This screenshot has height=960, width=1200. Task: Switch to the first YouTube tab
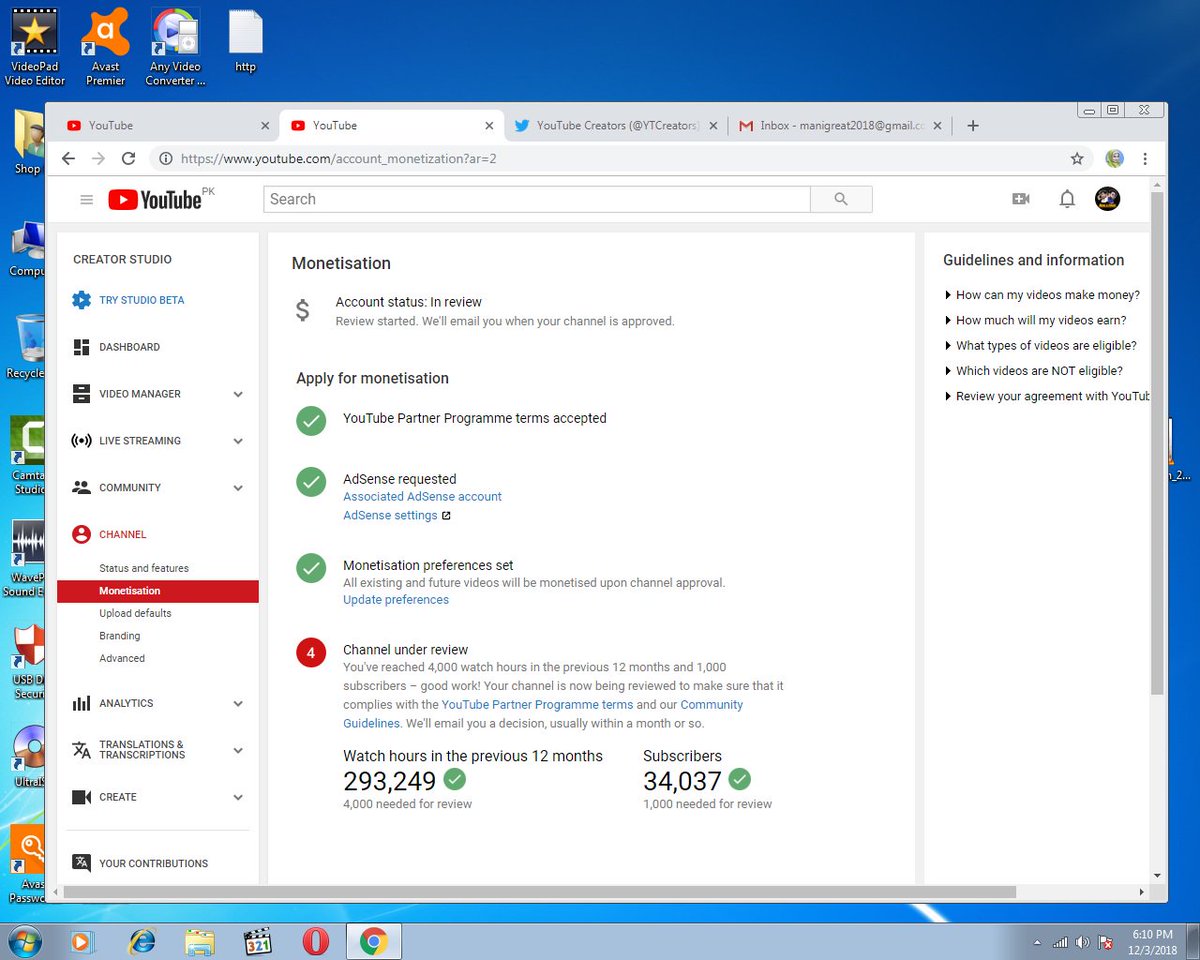point(165,126)
